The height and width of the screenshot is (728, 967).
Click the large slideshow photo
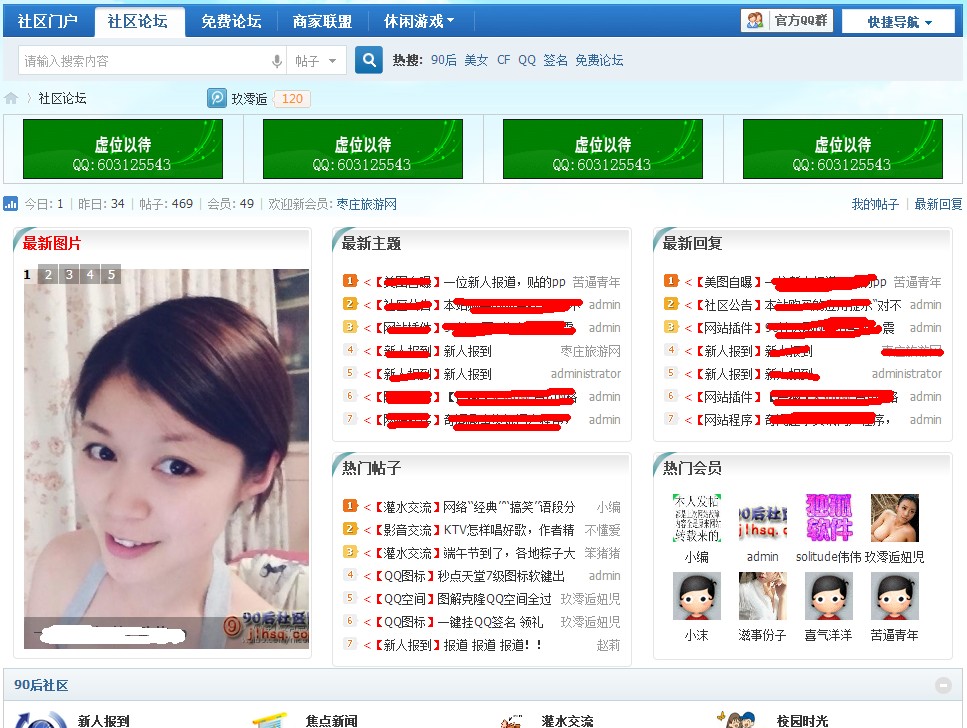167,458
